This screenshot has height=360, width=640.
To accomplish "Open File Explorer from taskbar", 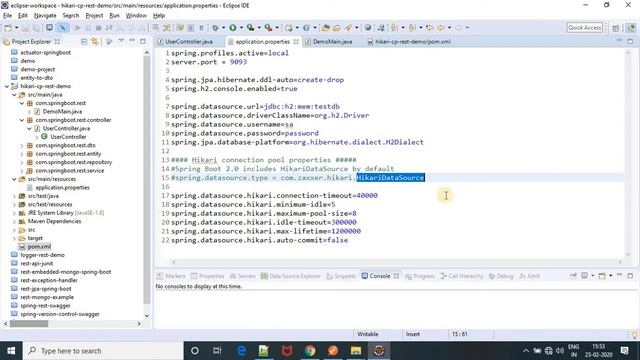I will pyautogui.click(x=356, y=351).
